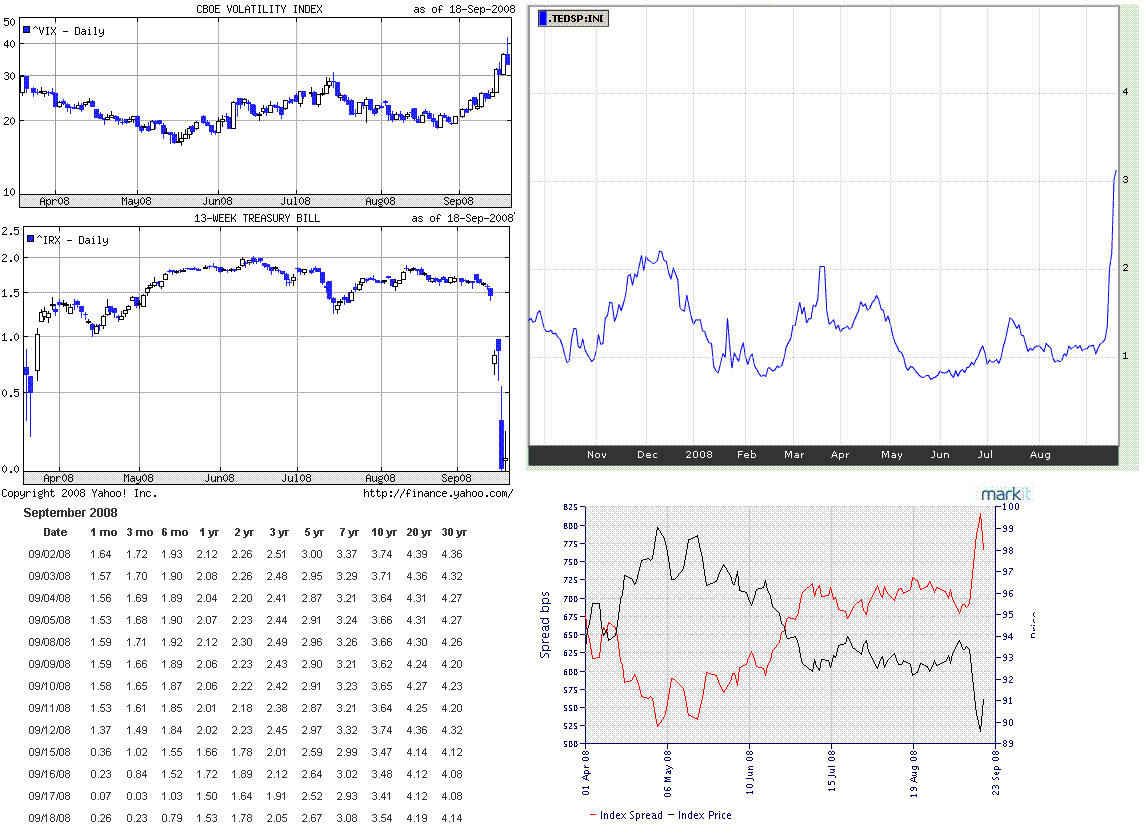This screenshot has height=837, width=1146.
Task: Select the 09/02/08 date row
Action: [x=246, y=554]
